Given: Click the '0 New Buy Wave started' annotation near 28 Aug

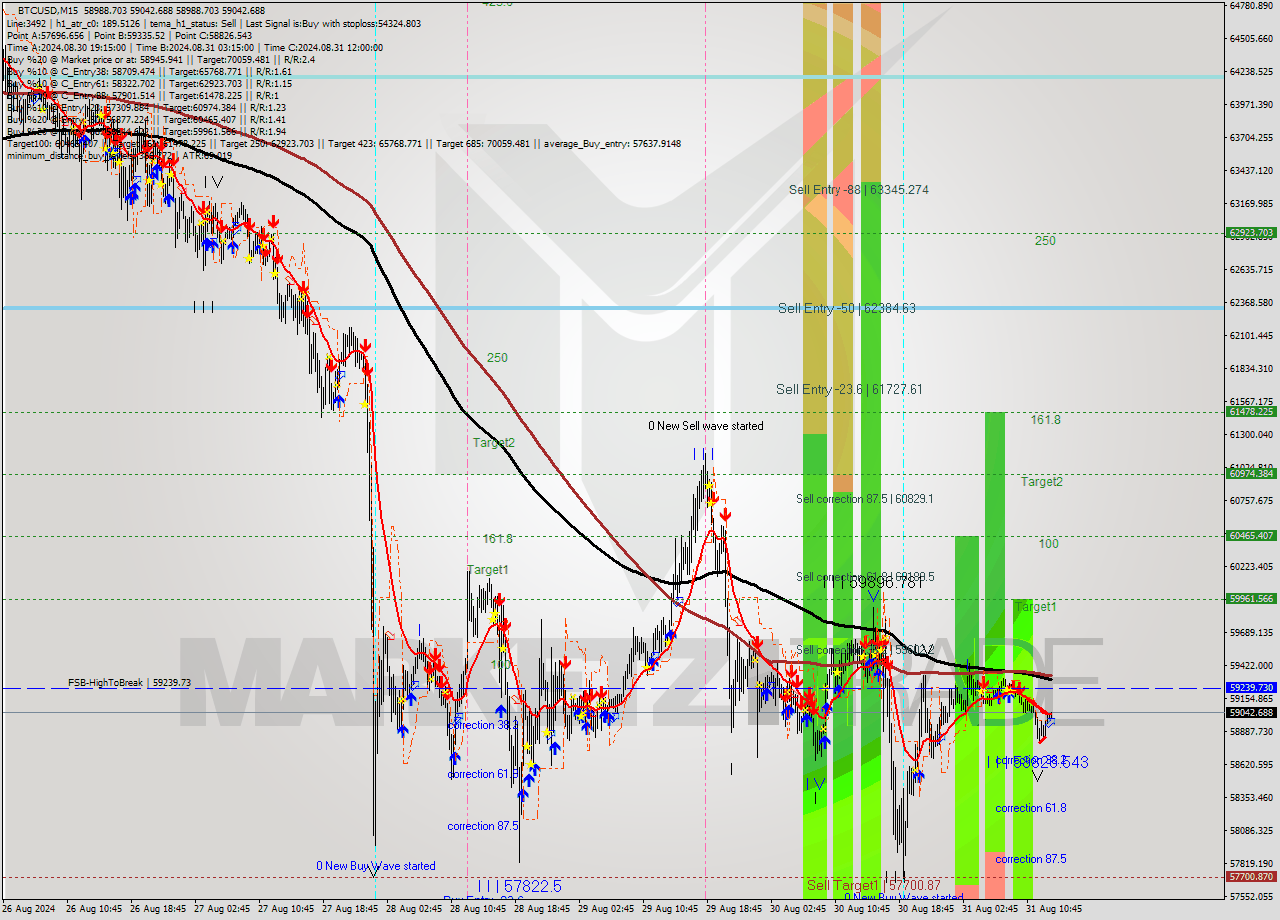Looking at the screenshot, I should tap(376, 866).
